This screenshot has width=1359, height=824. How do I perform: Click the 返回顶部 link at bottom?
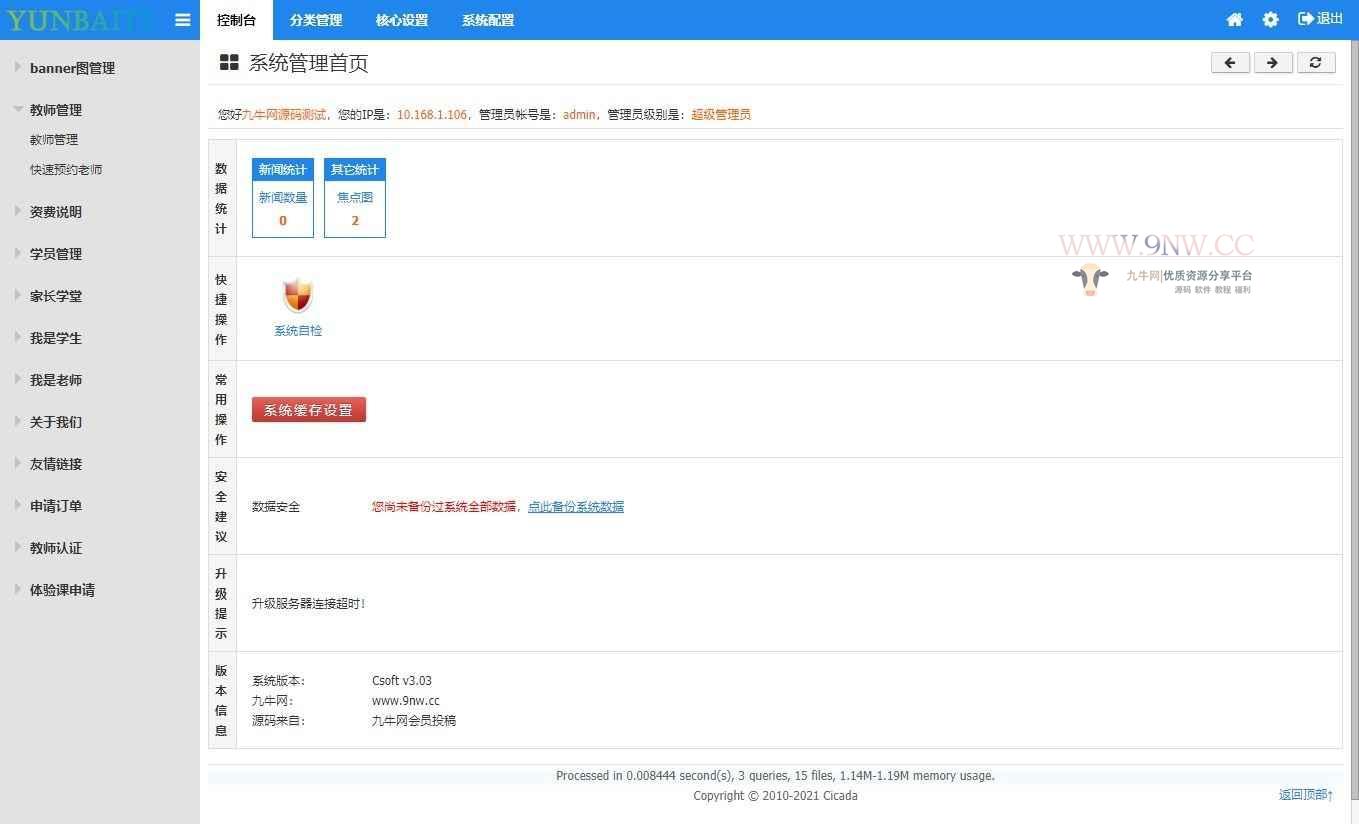(1306, 795)
